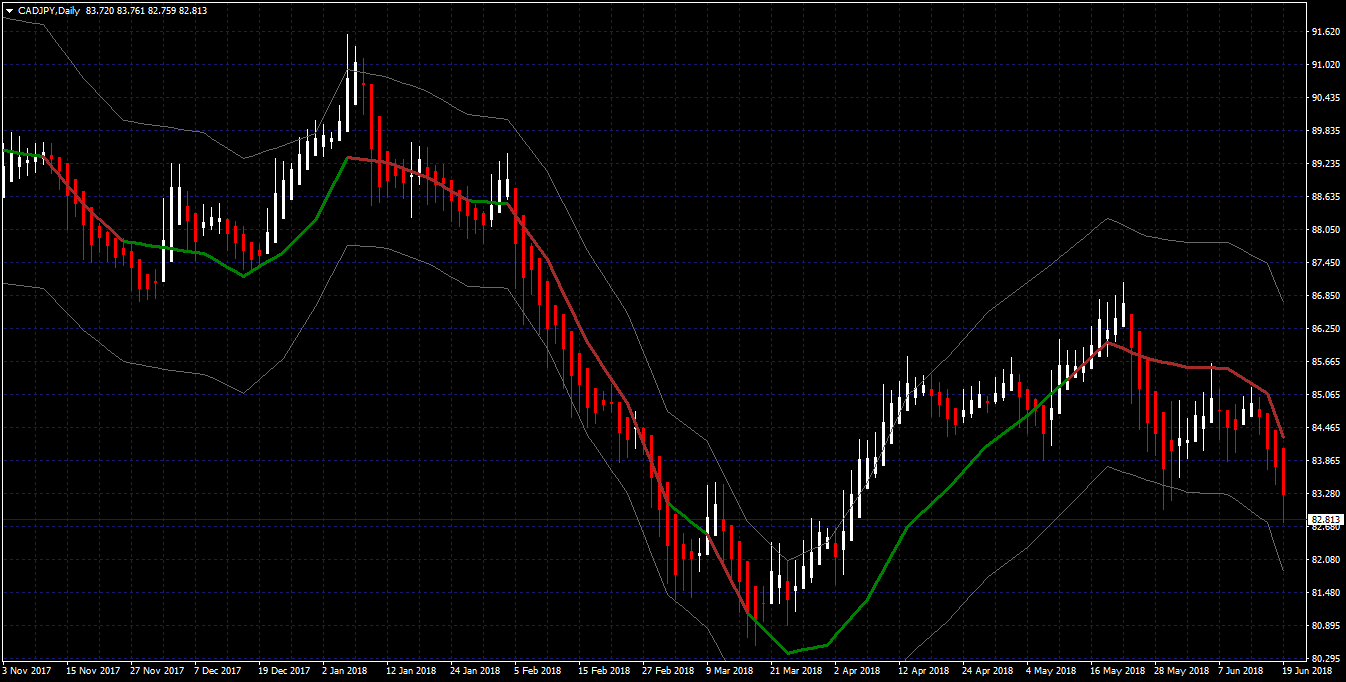The width and height of the screenshot is (1346, 682).
Task: Click the 89.235 price scale value
Action: click(x=1325, y=164)
